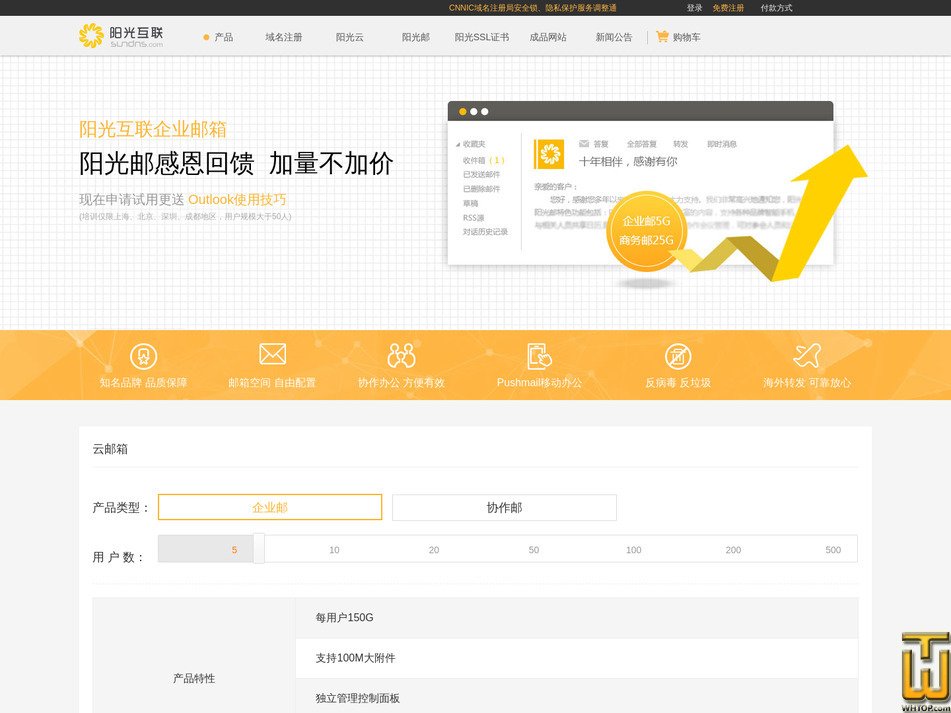The width and height of the screenshot is (951, 713).
Task: Open the 阳光云 menu
Action: click(350, 37)
